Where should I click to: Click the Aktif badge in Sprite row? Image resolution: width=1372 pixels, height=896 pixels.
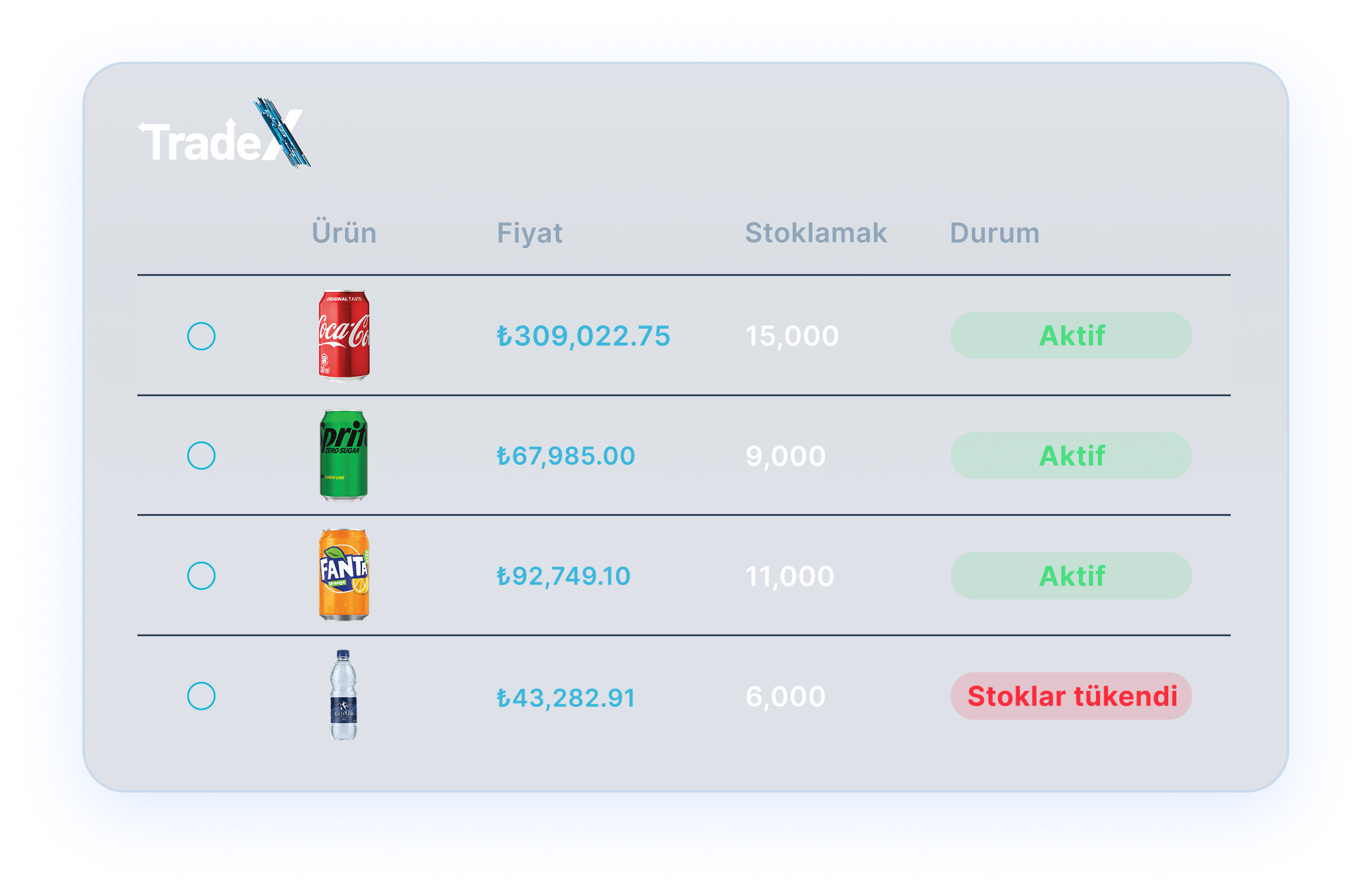[1071, 456]
